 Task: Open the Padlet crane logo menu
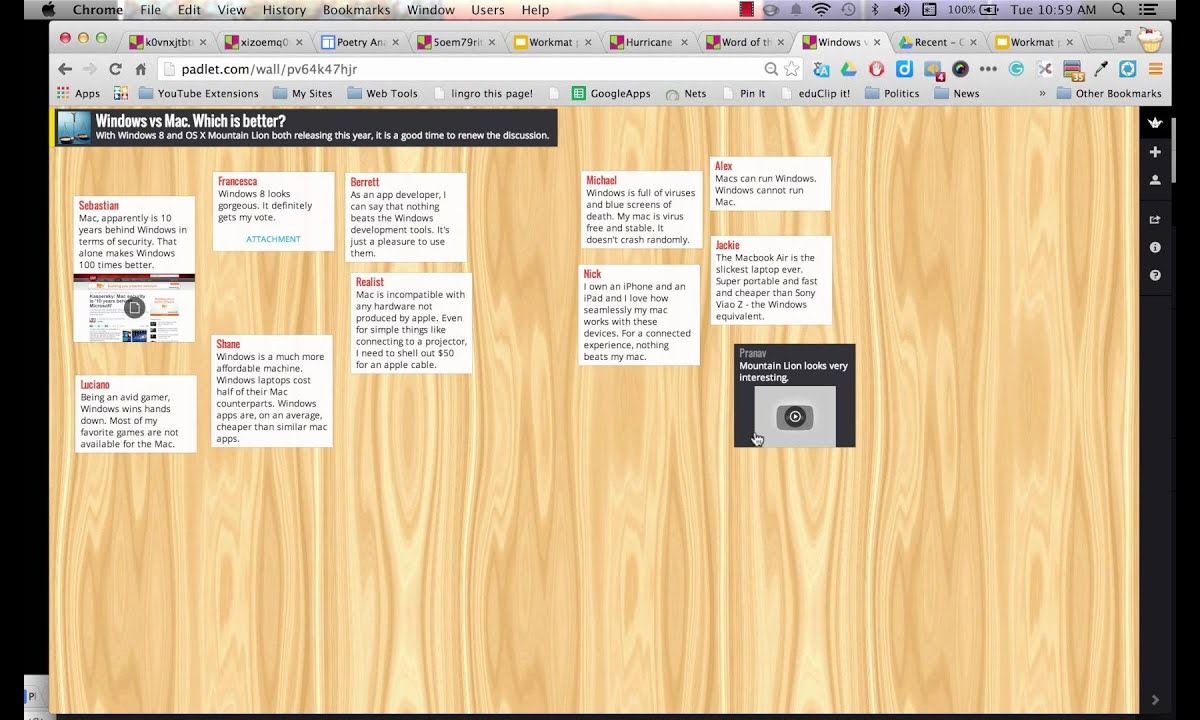1155,122
